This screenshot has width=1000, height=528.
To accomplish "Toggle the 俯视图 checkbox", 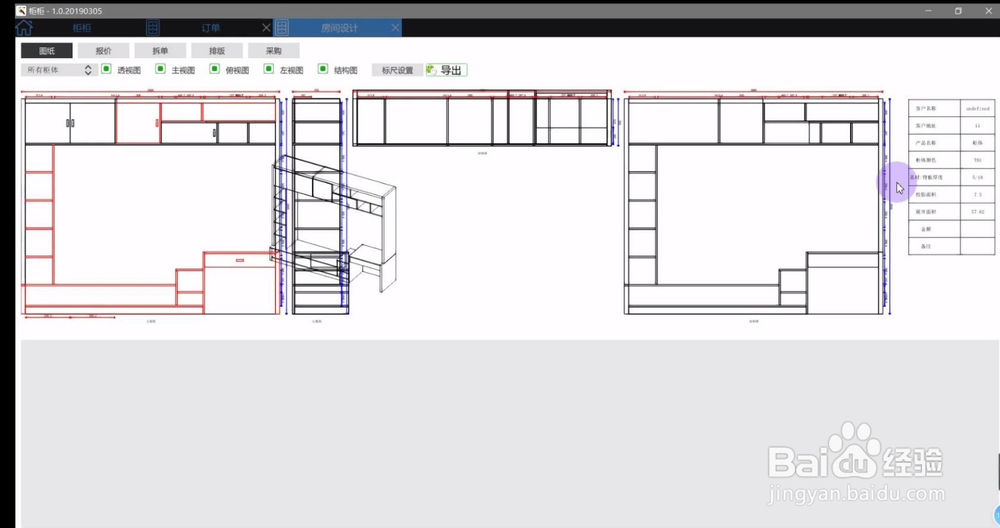I will (215, 69).
